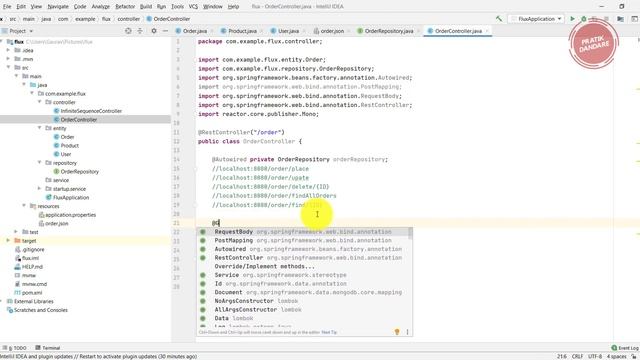Open the Refactor menu
Viewport: 640px width, 360px height.
click(125, 7)
